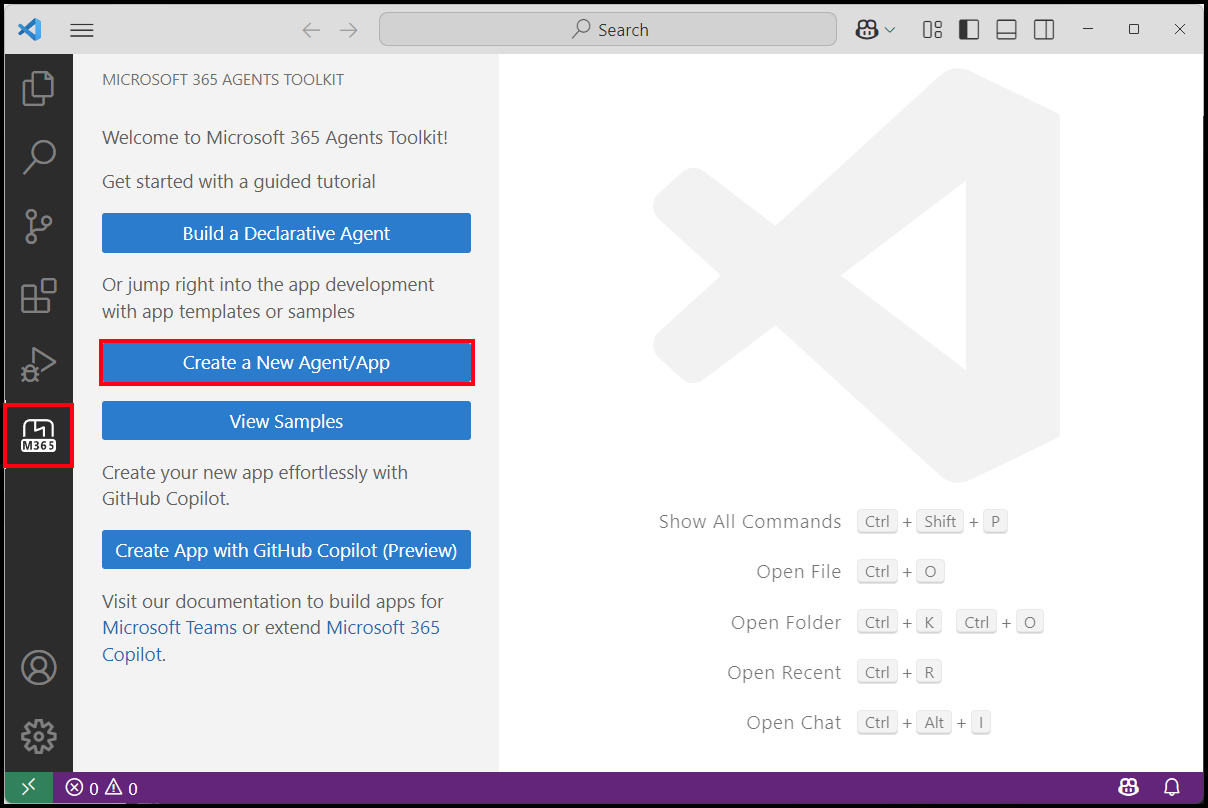Open the Explorer view in activity bar
1208x808 pixels.
point(39,88)
